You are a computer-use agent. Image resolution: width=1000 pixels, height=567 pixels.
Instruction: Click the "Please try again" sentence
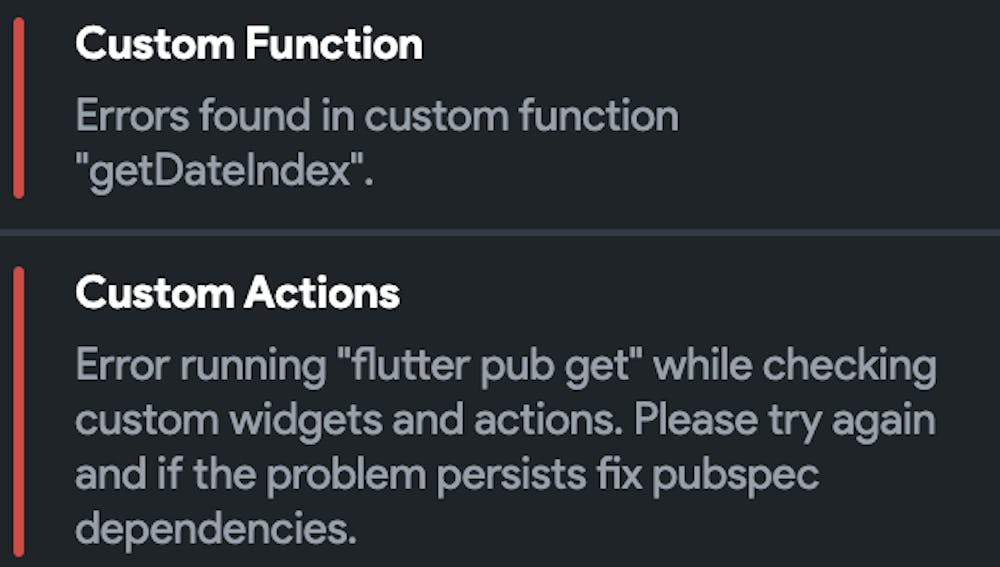pyautogui.click(x=783, y=420)
